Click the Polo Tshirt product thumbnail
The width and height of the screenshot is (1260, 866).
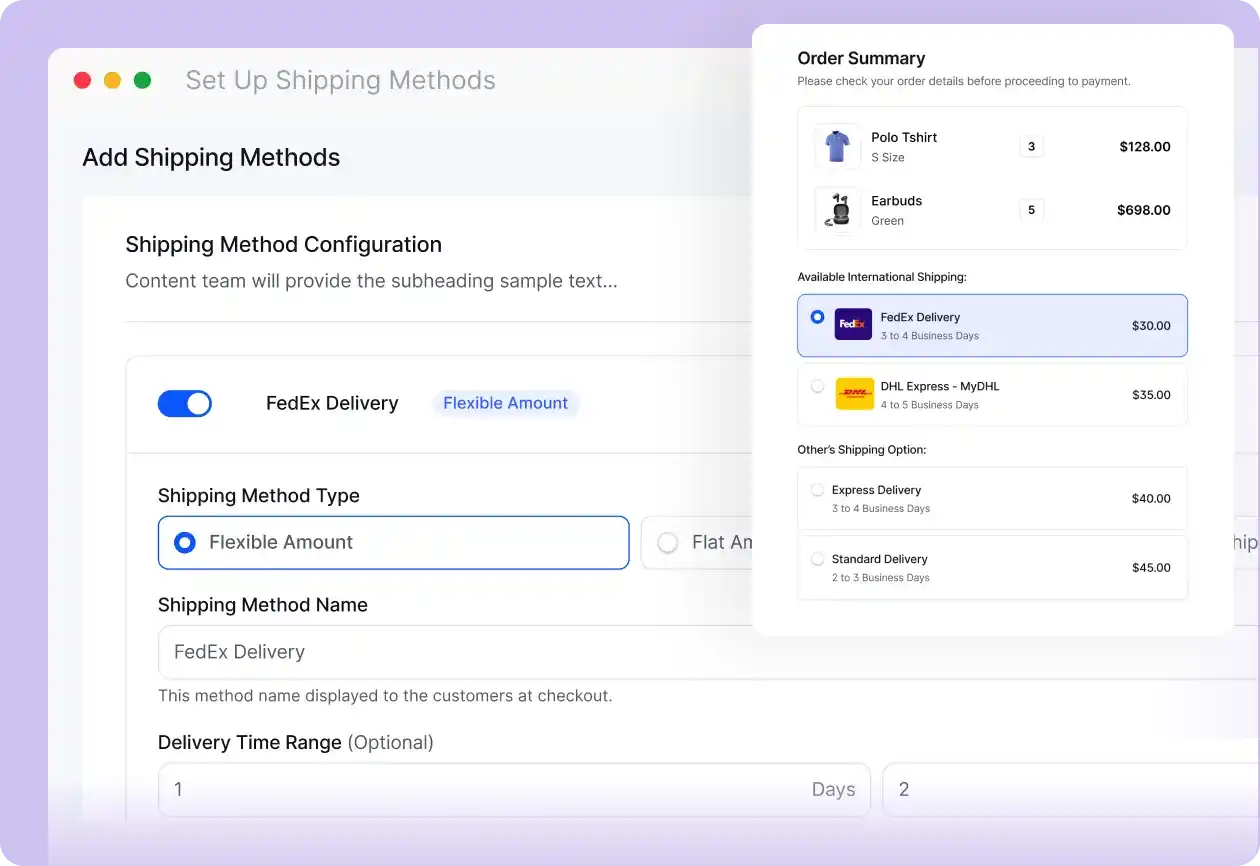[837, 146]
